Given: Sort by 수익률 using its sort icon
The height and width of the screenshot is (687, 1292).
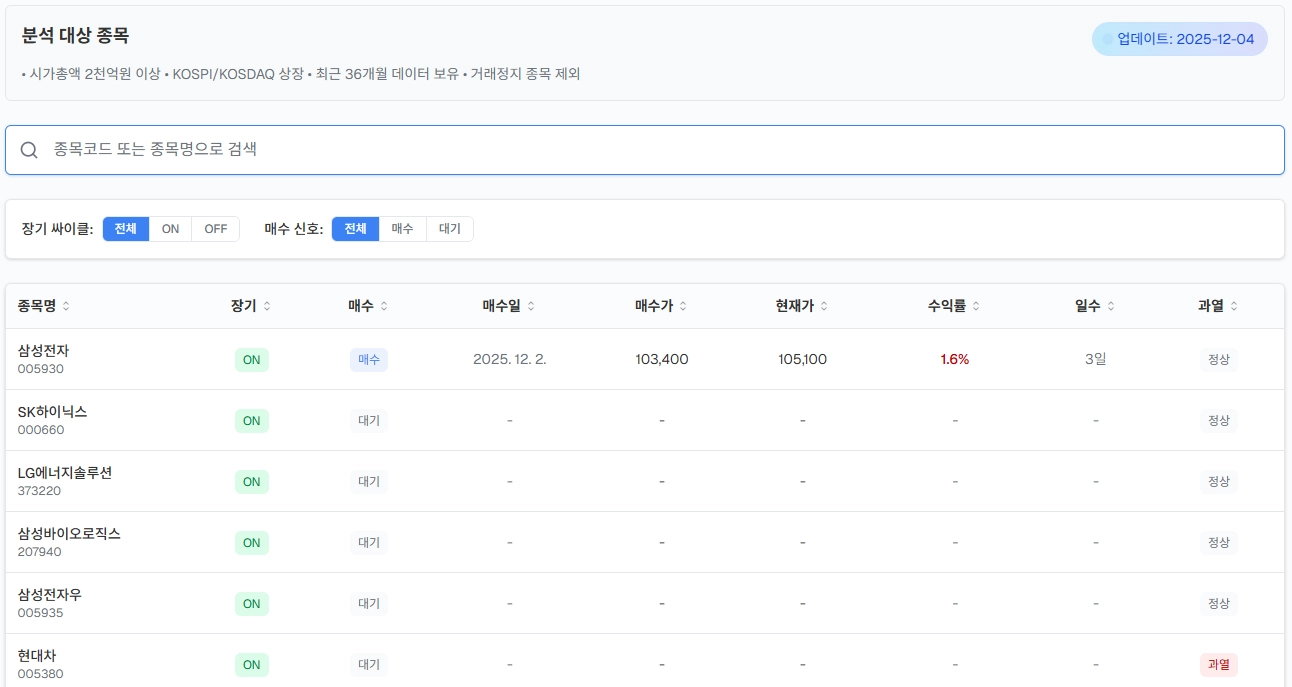Looking at the screenshot, I should 976,306.
